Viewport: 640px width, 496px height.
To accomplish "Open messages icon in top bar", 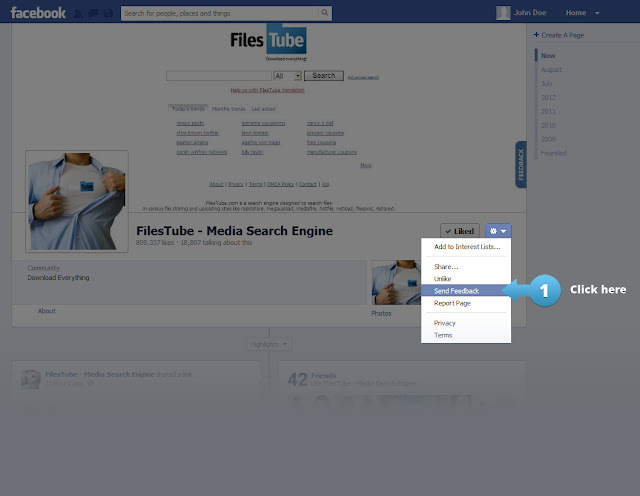I will tap(93, 13).
